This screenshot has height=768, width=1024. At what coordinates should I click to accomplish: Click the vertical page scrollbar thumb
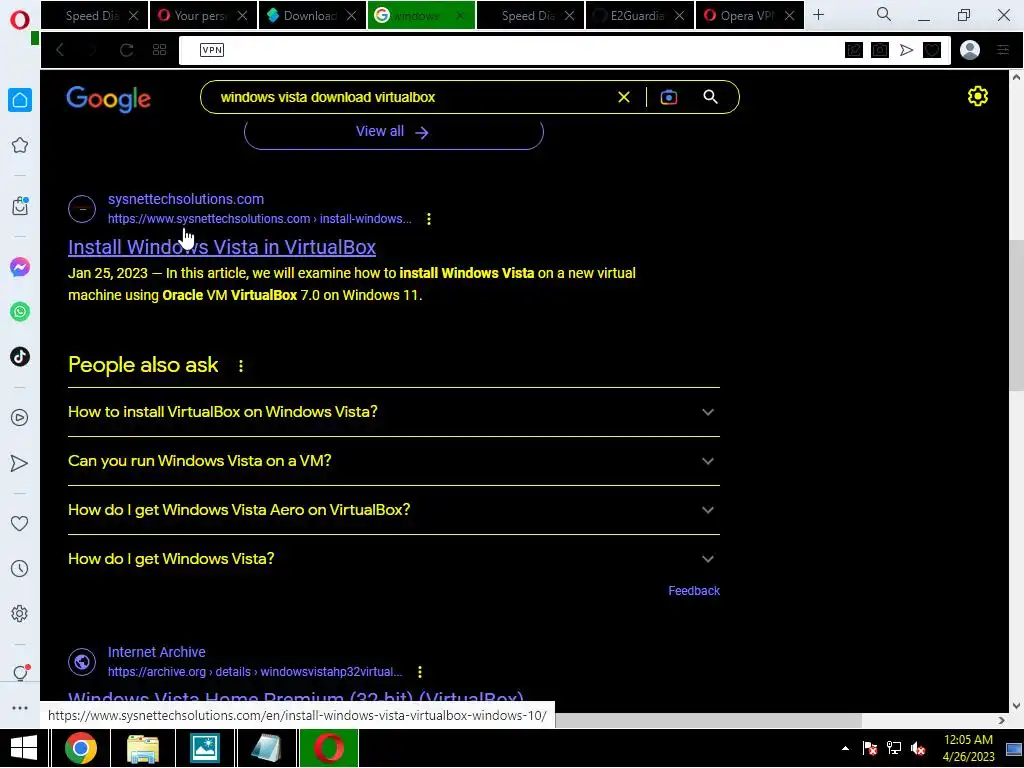[1016, 315]
